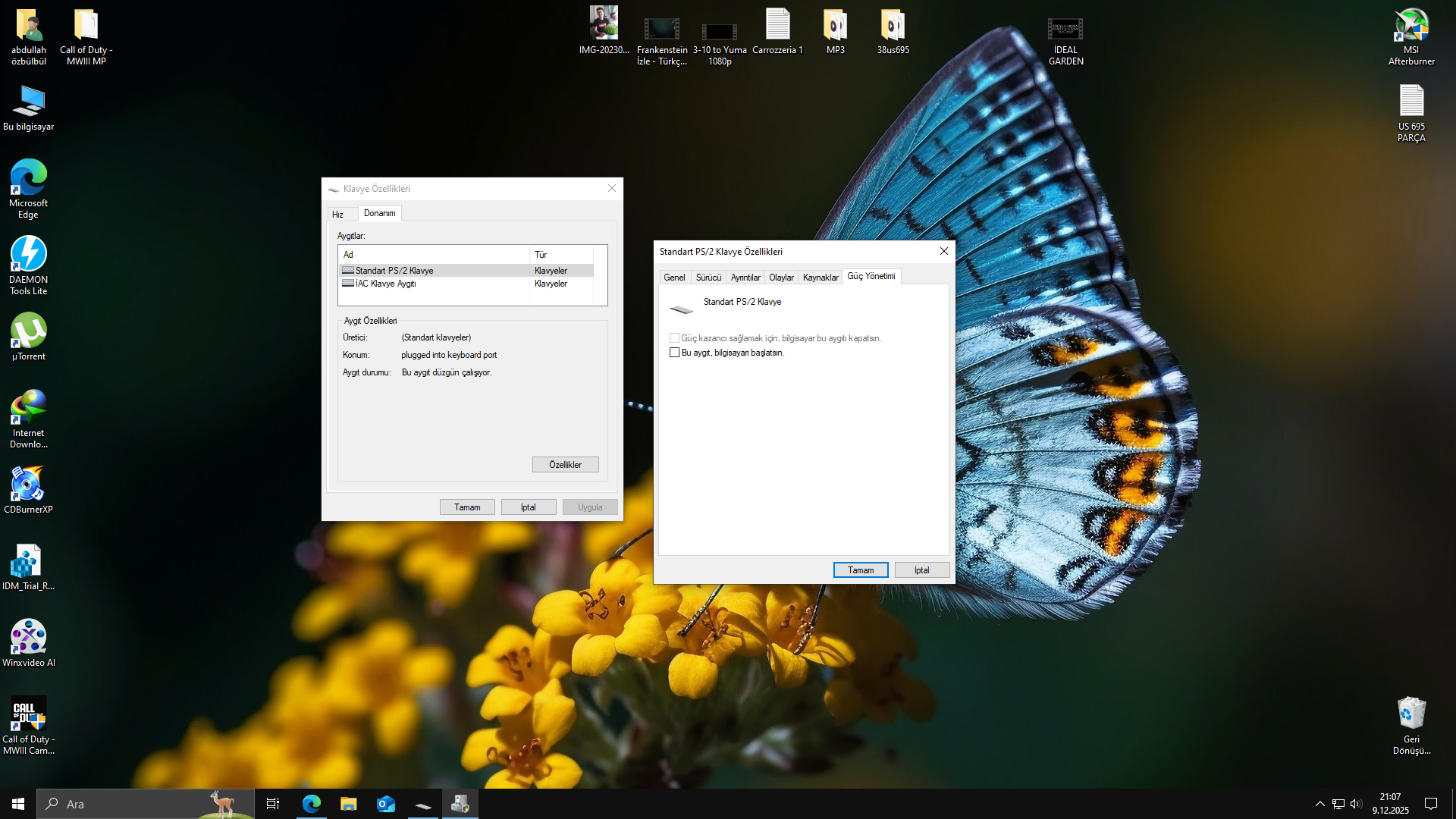Click the Özellikler button

[565, 465]
